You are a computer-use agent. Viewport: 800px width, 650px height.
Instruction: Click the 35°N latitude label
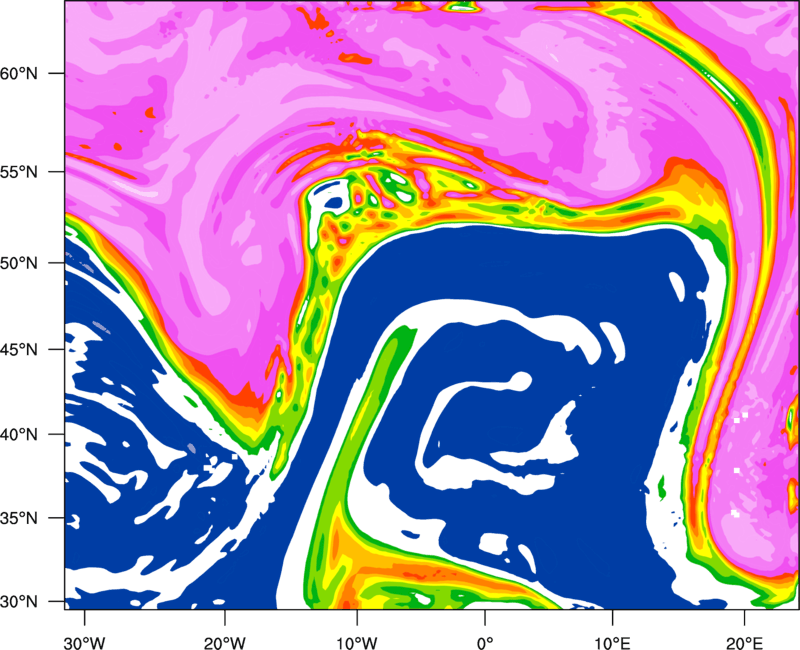click(19, 518)
